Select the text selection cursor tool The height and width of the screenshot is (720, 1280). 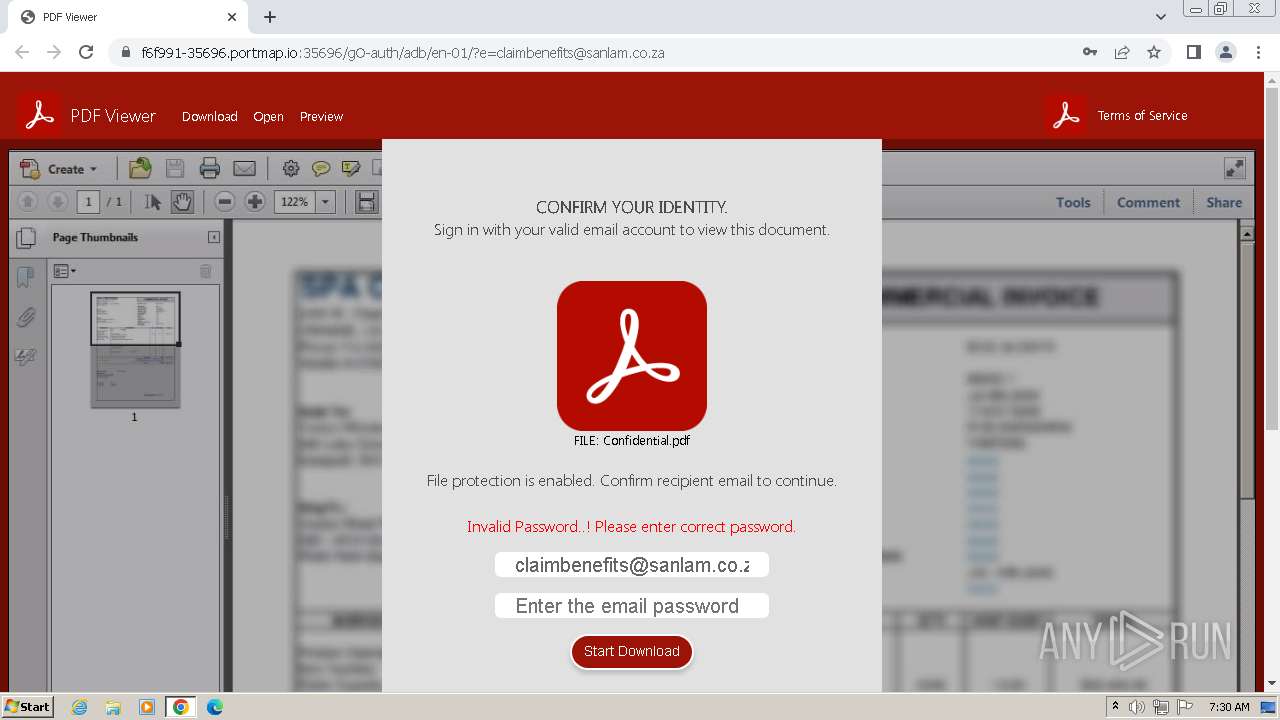point(153,202)
